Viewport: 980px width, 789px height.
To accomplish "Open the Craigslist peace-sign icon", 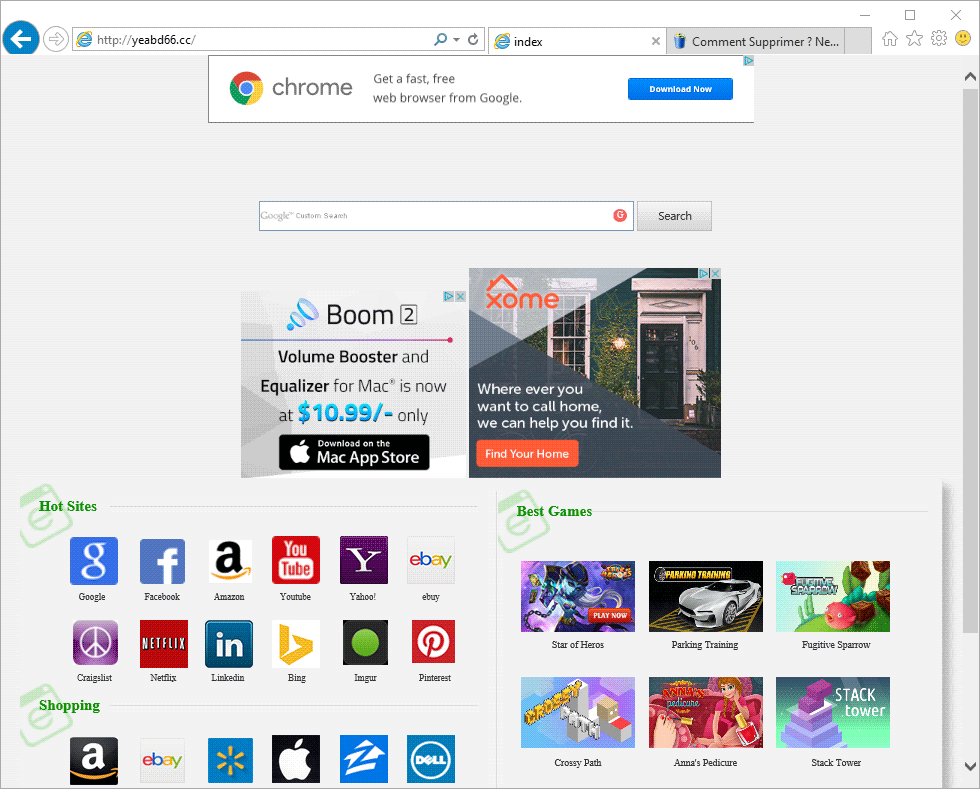I will tap(96, 642).
